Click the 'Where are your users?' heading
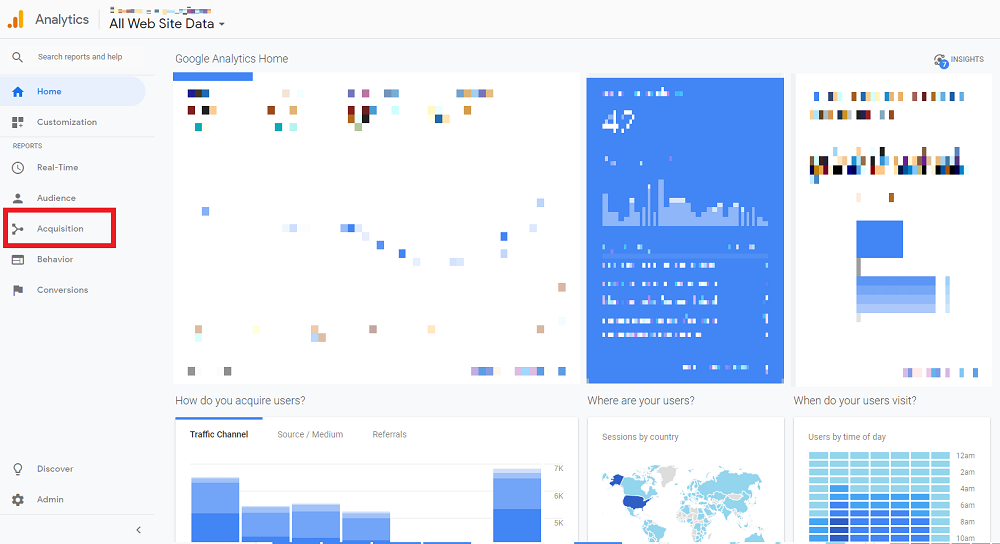Viewport: 1000px width, 544px height. pos(640,401)
